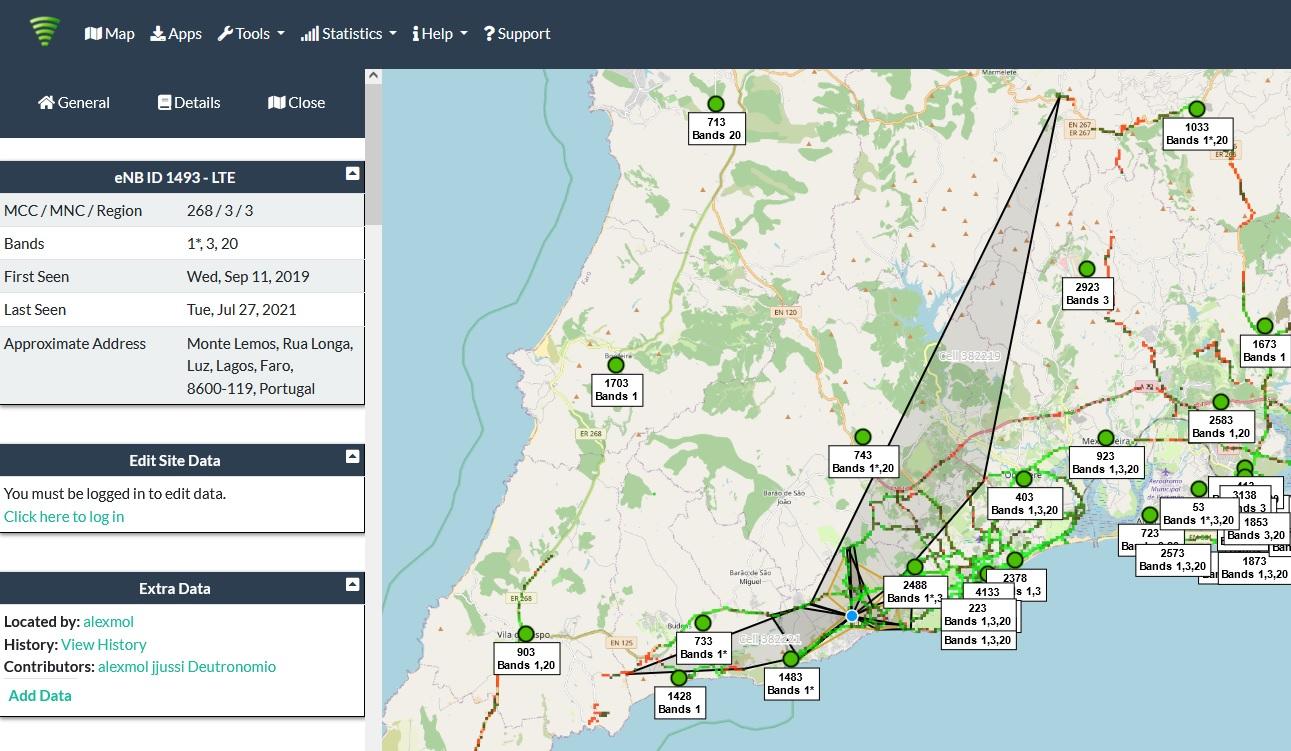Screen dimensions: 1291x751
Task: Open the Support page
Action: click(x=517, y=33)
